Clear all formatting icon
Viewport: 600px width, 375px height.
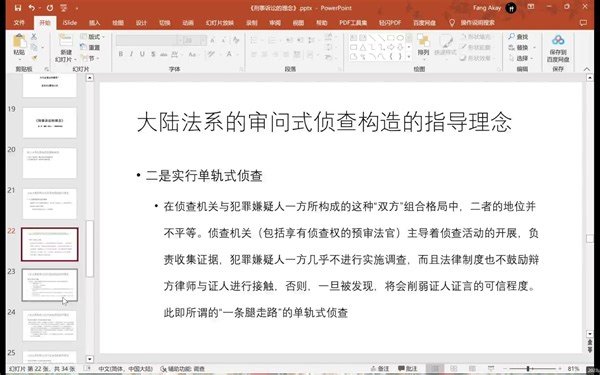pos(236,40)
